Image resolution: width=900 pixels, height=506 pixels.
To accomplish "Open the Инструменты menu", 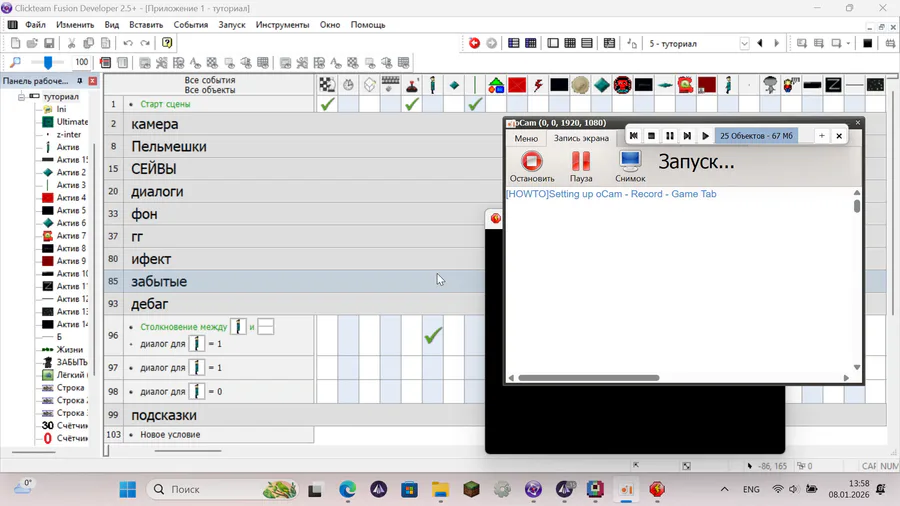I will (282, 25).
